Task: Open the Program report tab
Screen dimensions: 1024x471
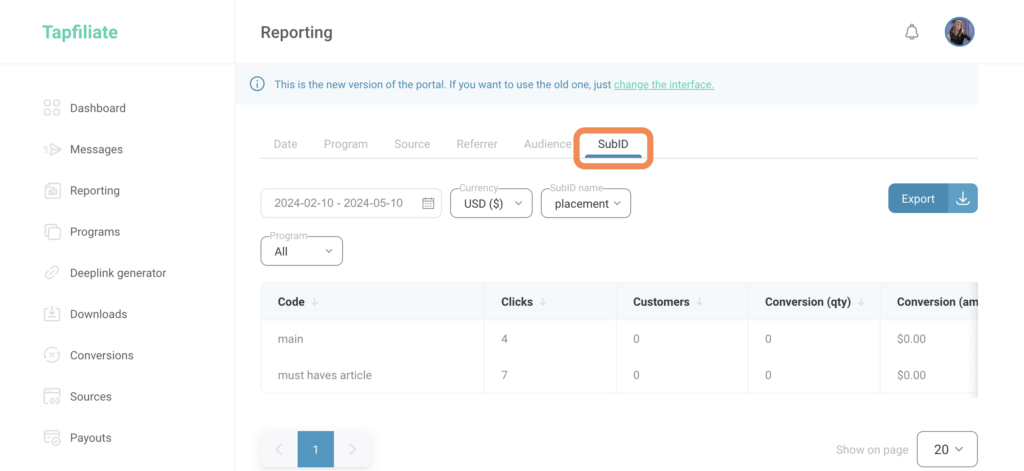Action: [x=345, y=144]
